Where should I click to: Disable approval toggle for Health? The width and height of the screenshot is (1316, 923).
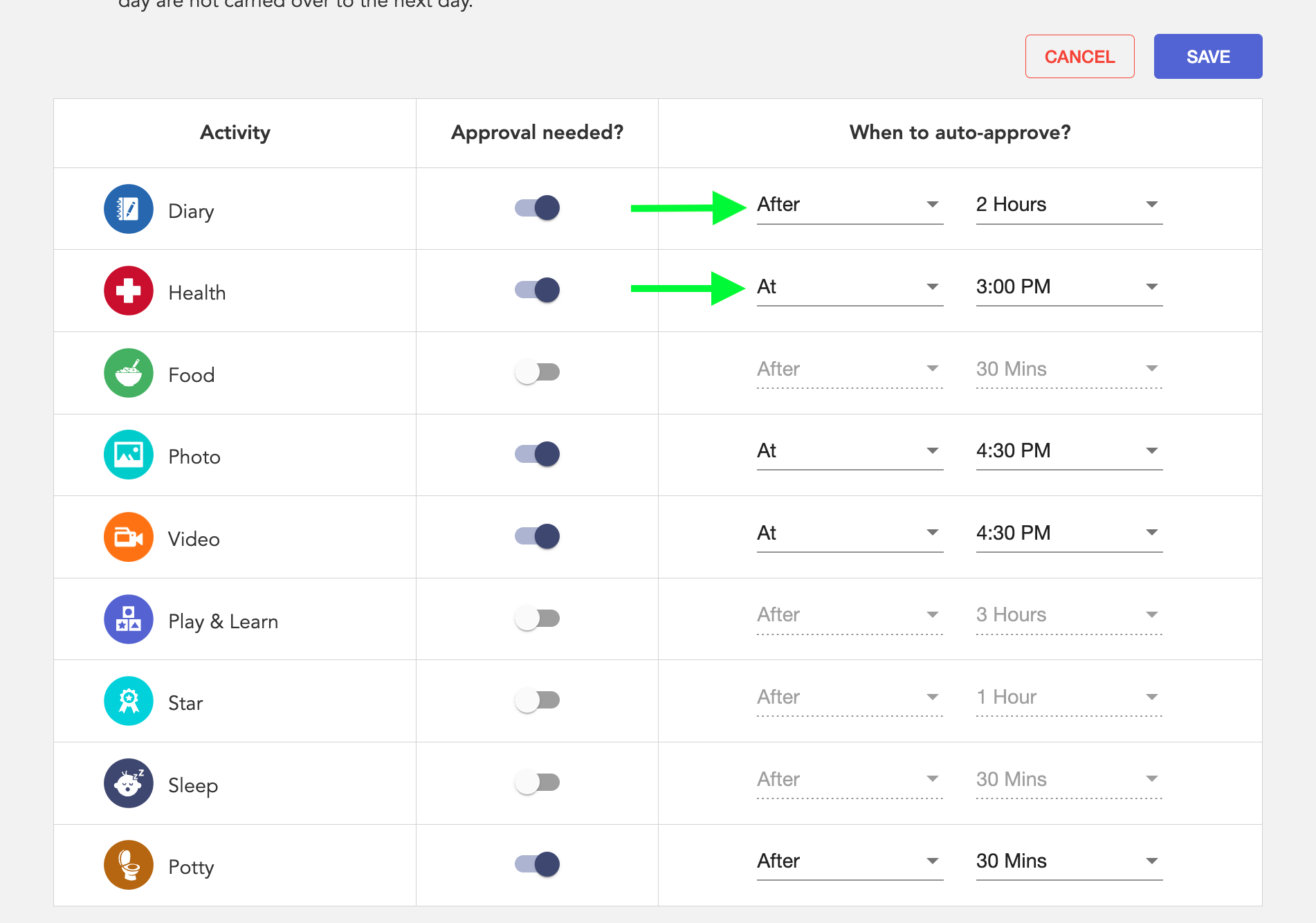[x=537, y=290]
